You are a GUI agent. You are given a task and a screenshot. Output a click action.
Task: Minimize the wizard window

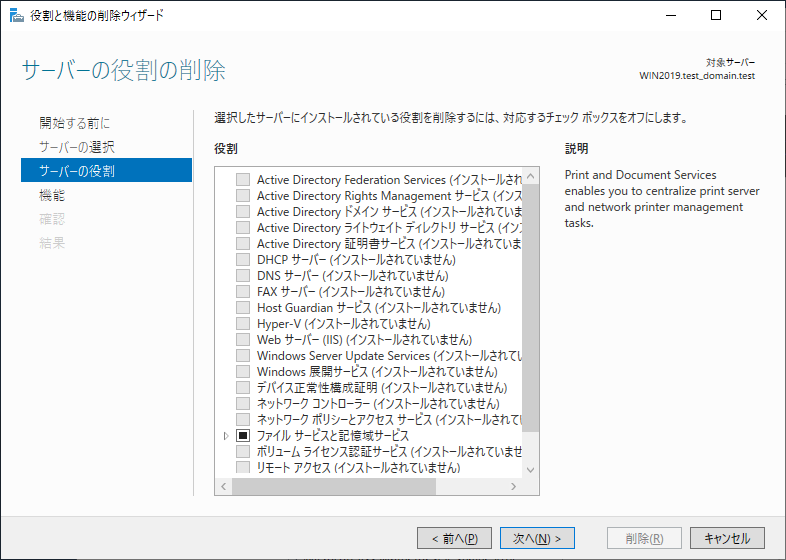pyautogui.click(x=671, y=15)
